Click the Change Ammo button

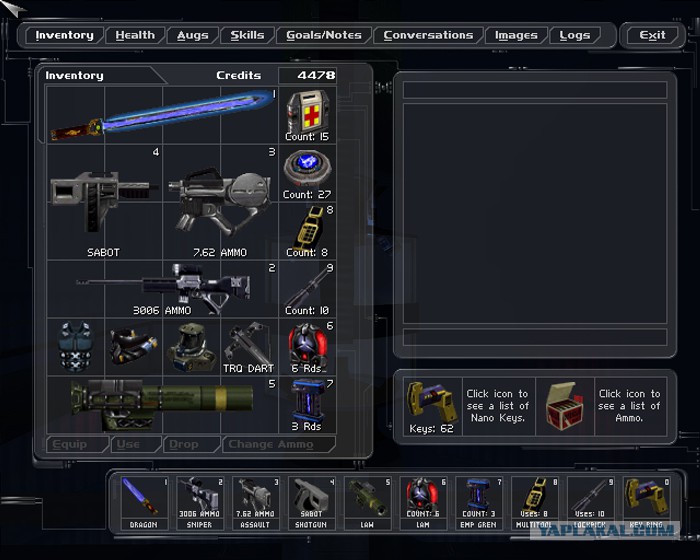[279, 444]
